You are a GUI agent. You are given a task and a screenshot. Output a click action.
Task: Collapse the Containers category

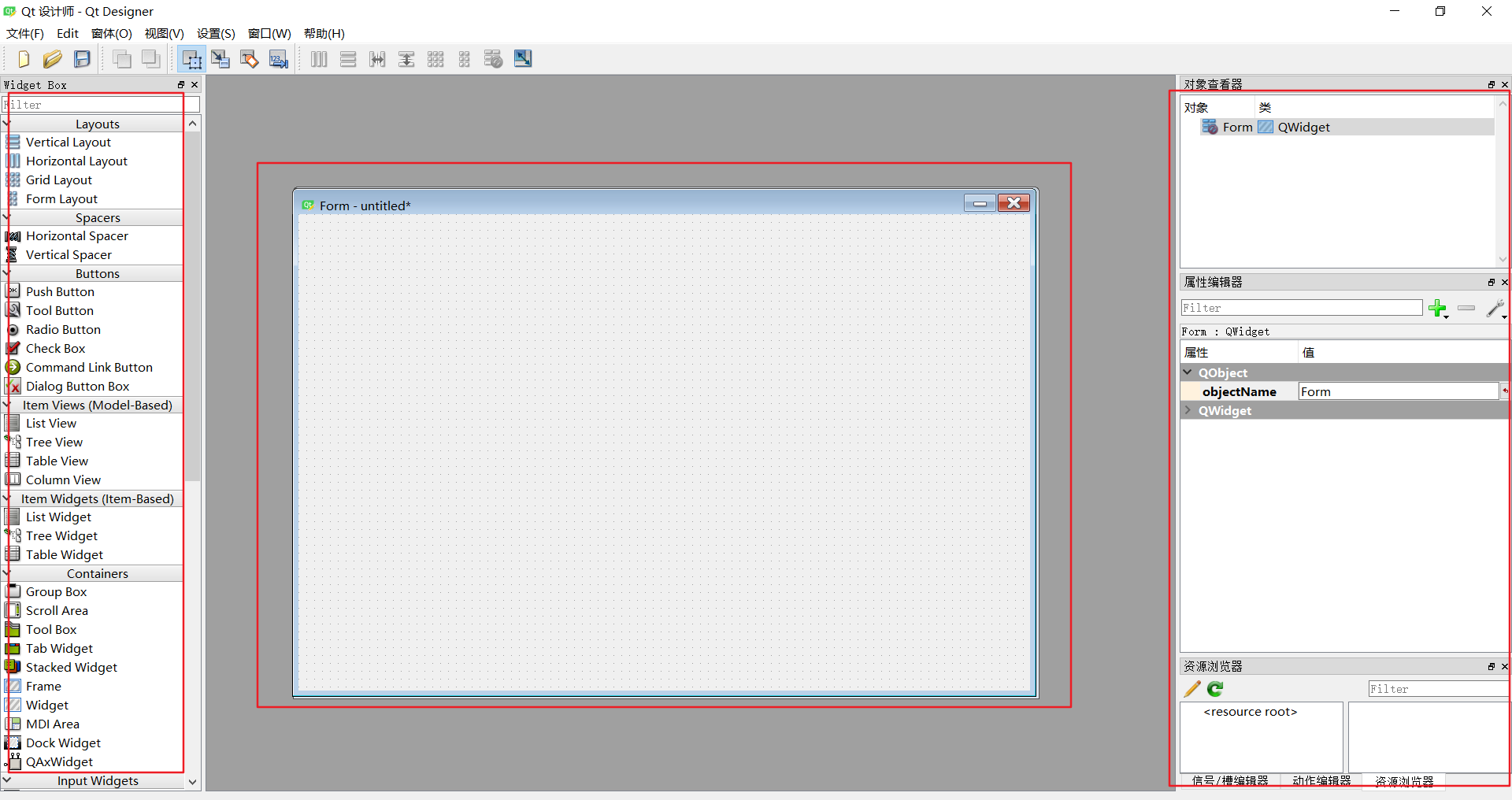[x=6, y=573]
